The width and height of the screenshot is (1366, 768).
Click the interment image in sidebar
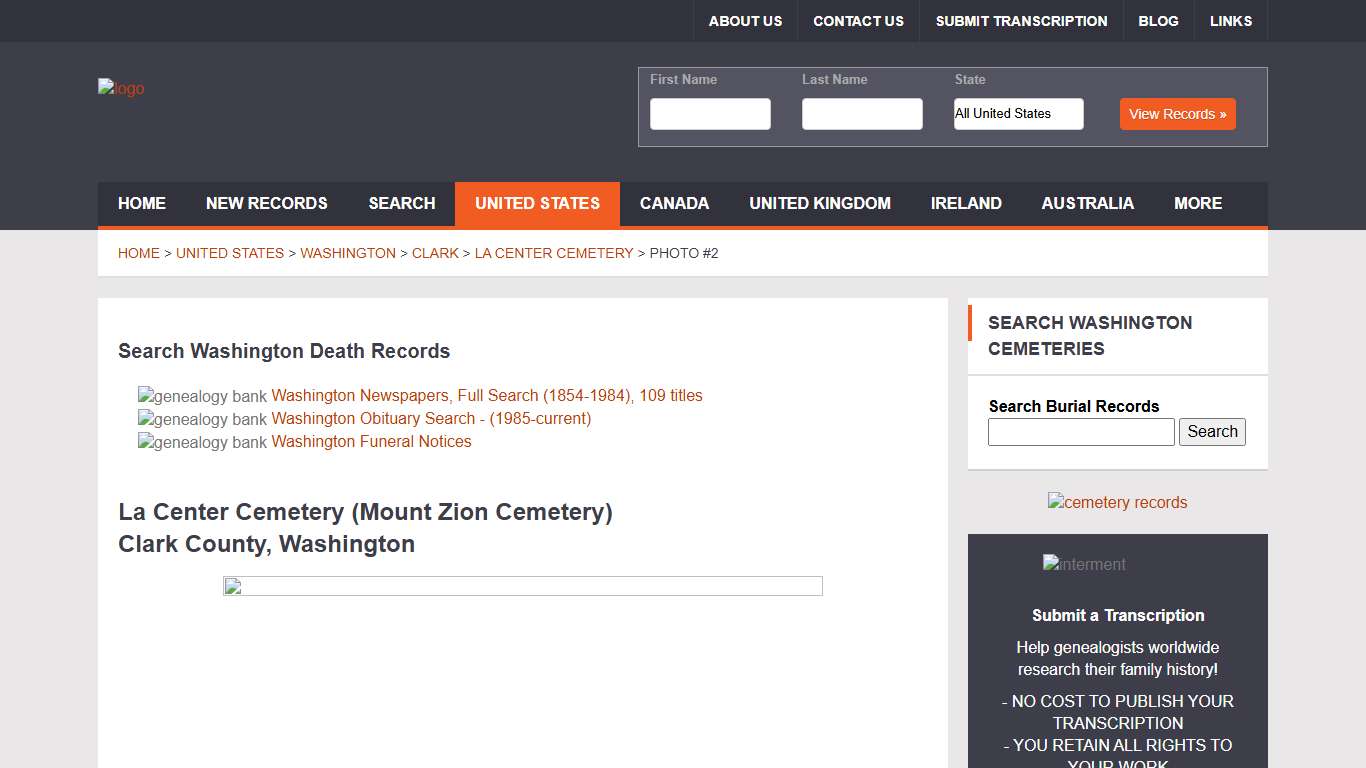(x=1084, y=564)
